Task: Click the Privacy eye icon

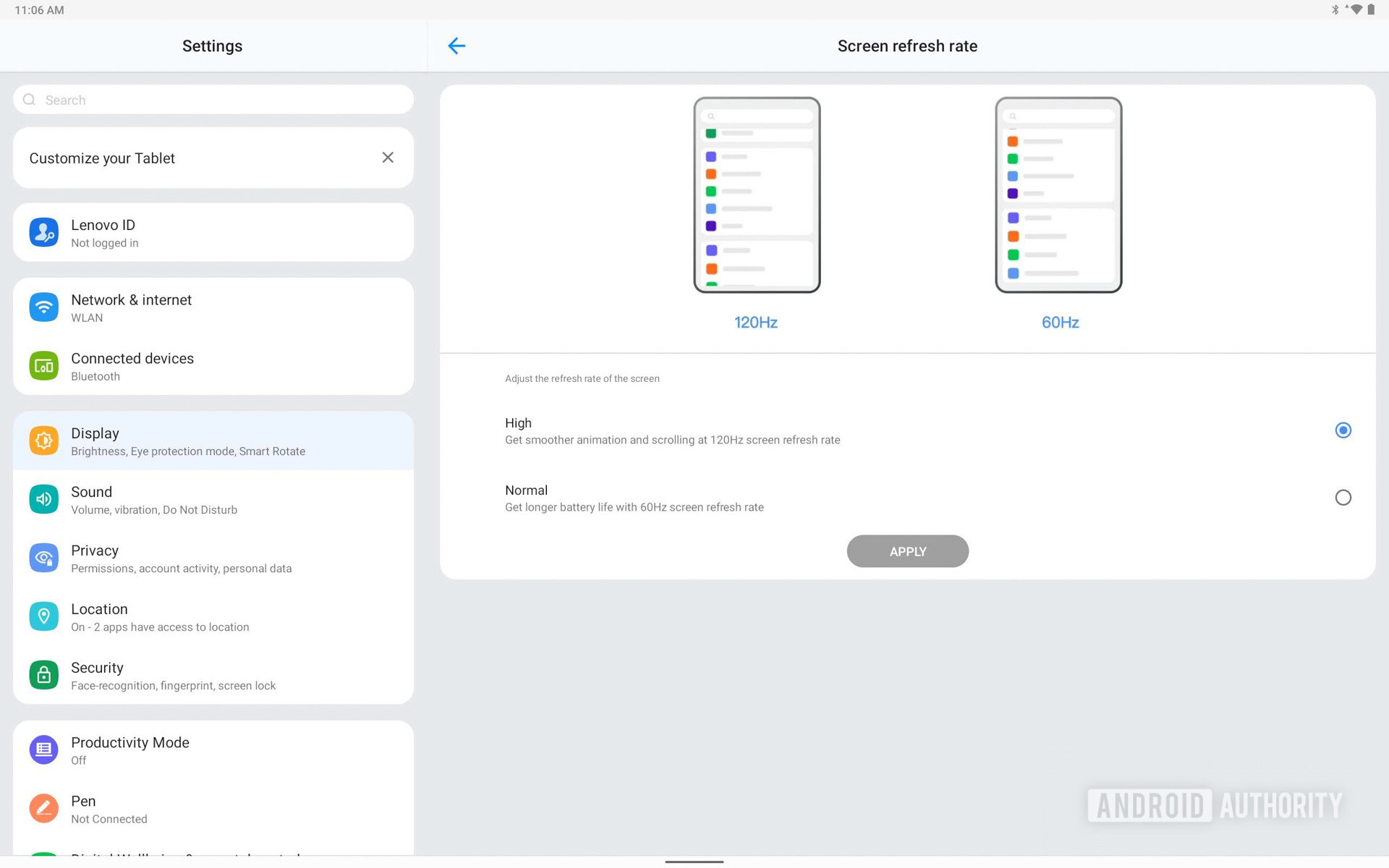Action: 44,558
